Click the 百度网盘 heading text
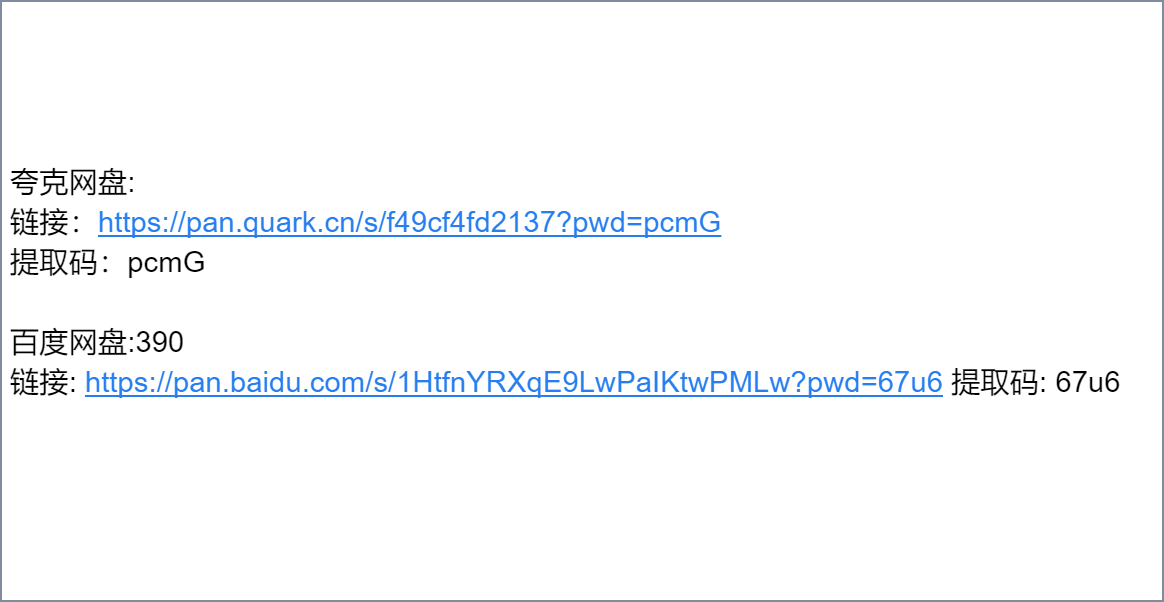Image resolution: width=1164 pixels, height=602 pixels. point(69,343)
